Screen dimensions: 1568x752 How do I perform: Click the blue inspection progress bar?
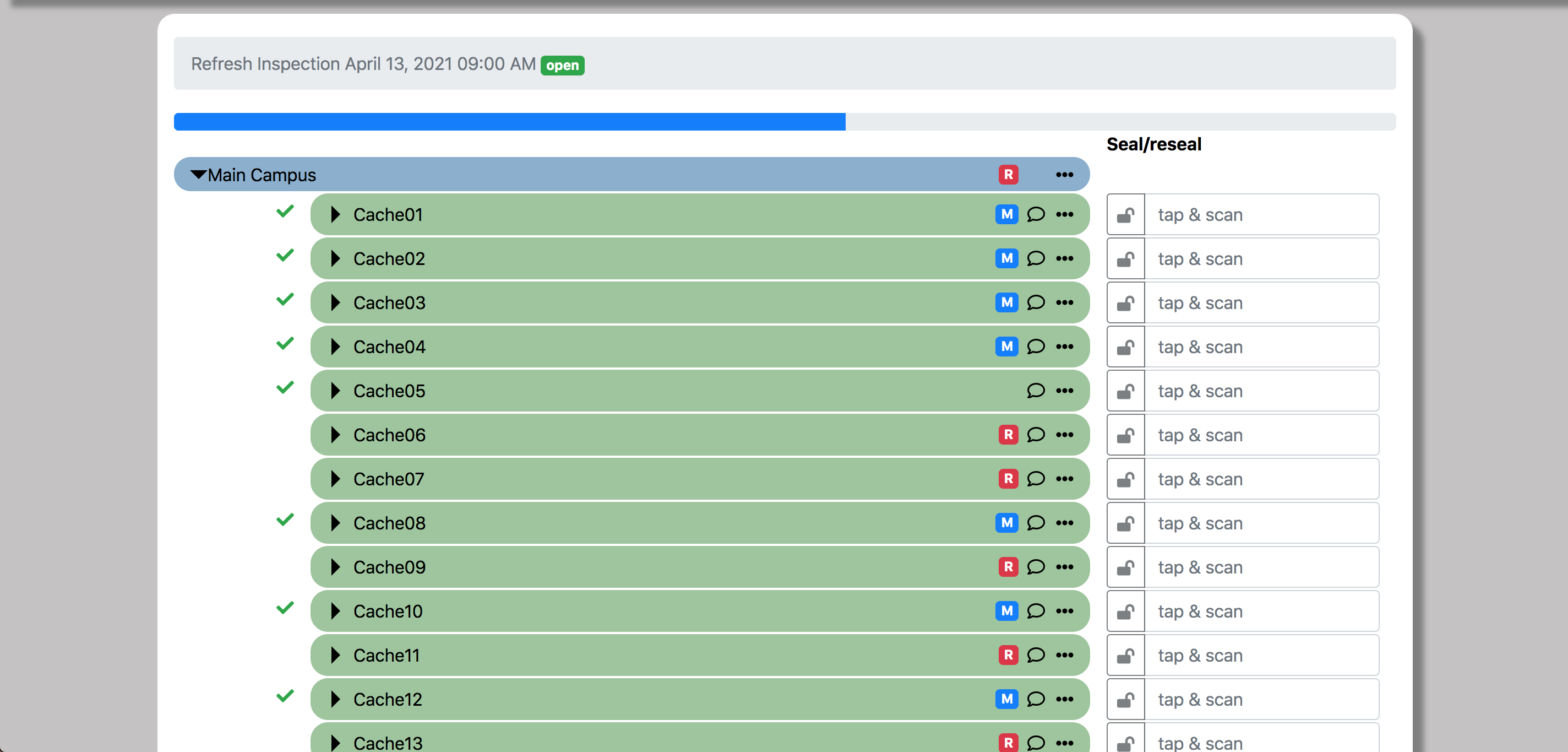(x=509, y=122)
